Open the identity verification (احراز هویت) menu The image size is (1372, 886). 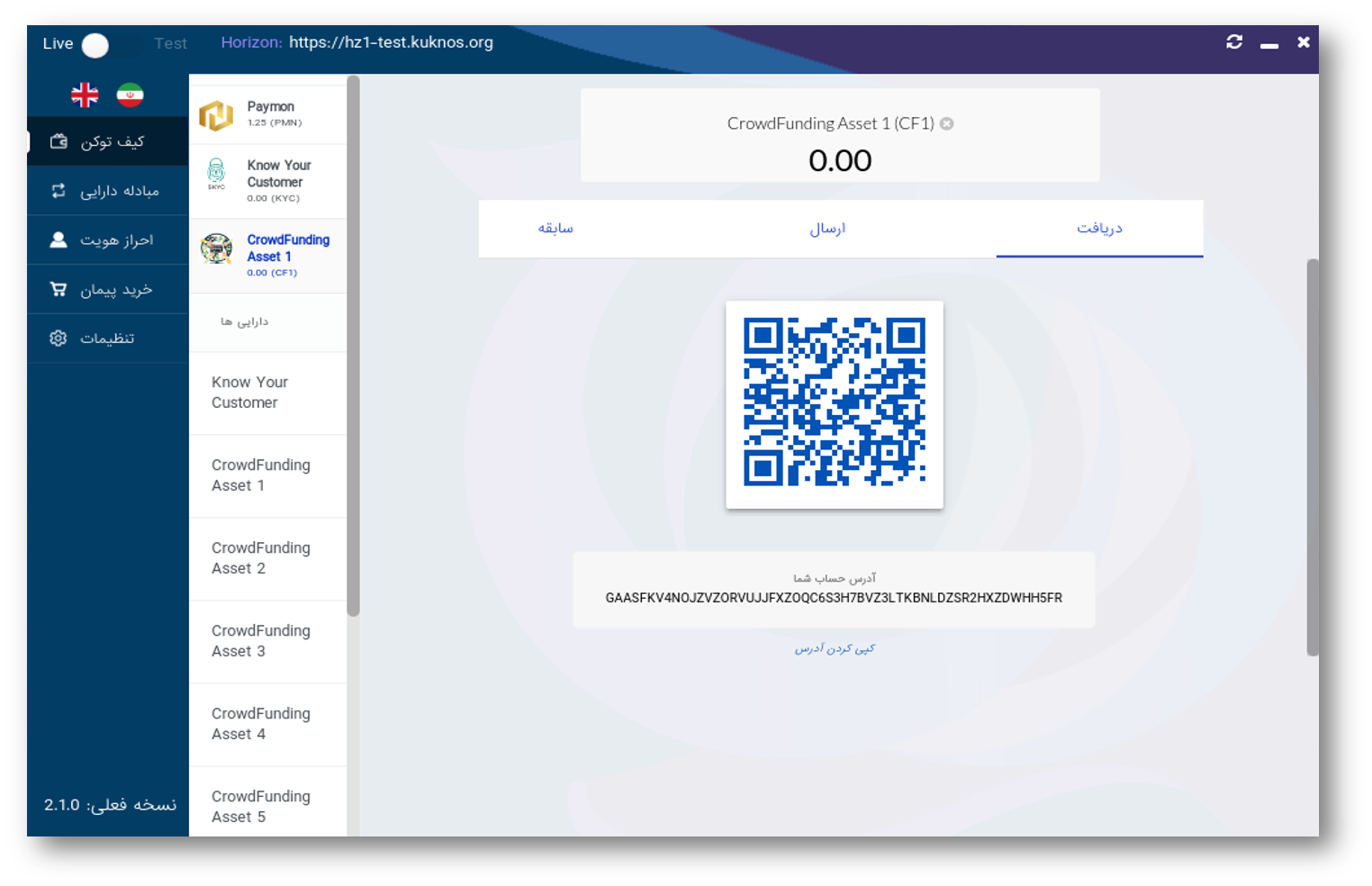point(108,240)
